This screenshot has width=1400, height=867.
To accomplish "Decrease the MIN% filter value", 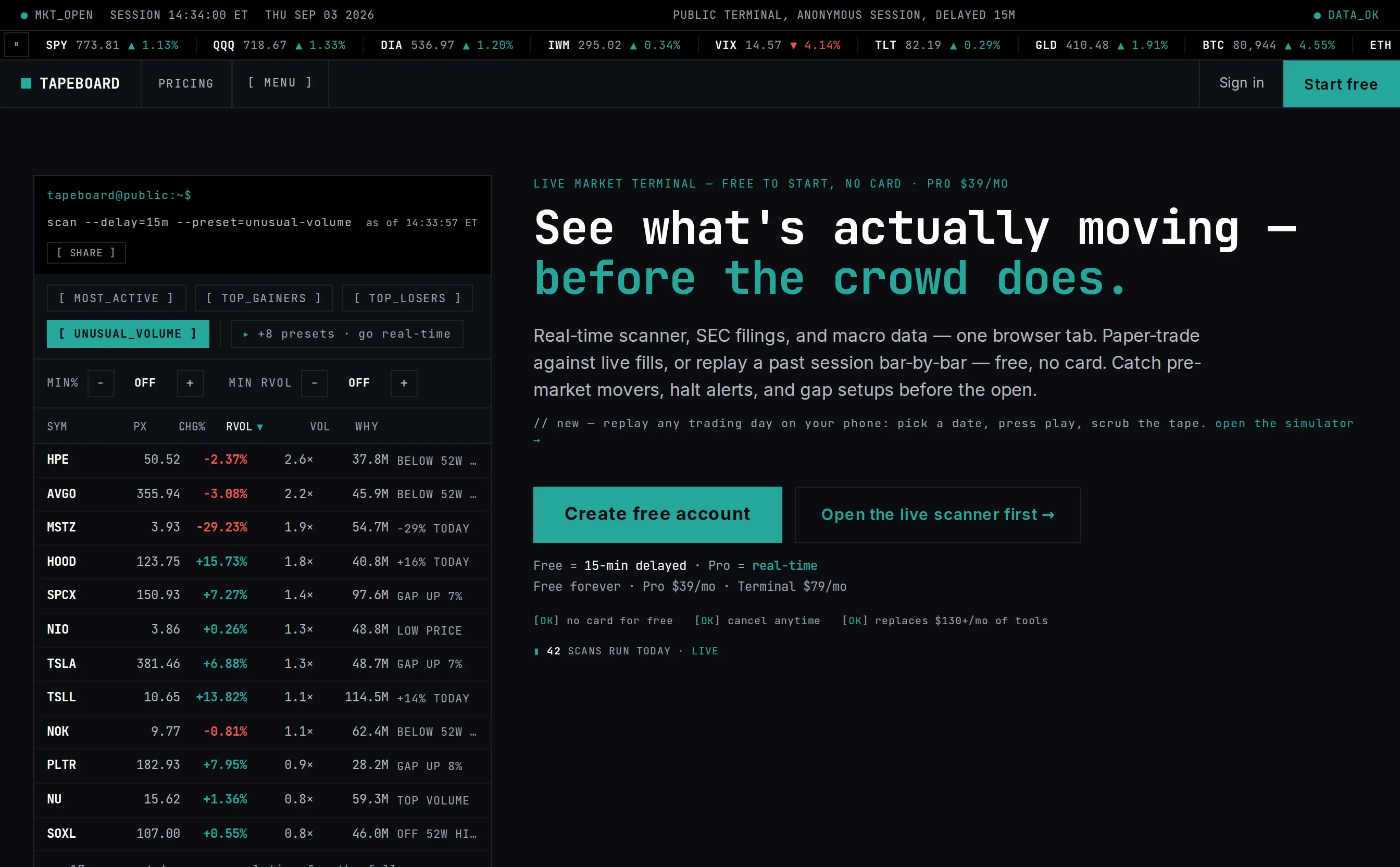I will [x=101, y=383].
